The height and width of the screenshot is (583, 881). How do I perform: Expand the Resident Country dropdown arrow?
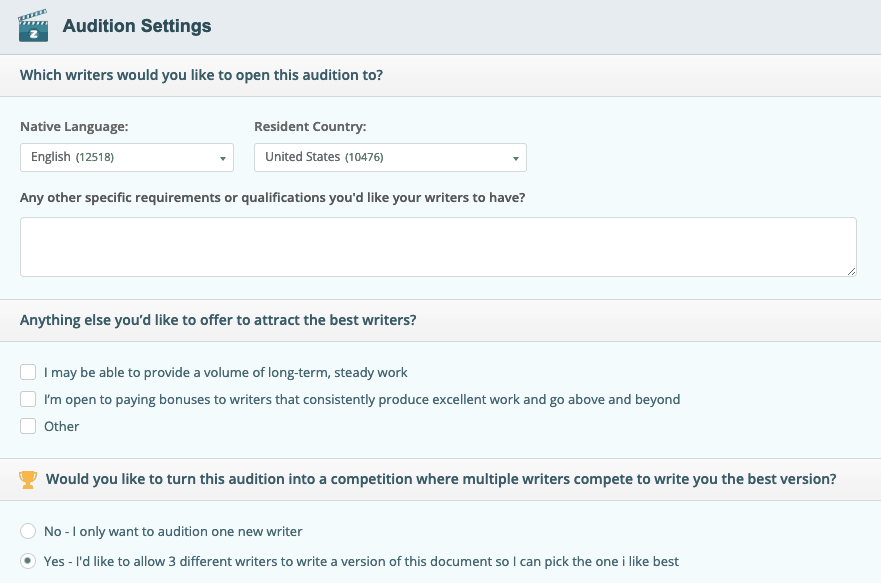[515, 158]
